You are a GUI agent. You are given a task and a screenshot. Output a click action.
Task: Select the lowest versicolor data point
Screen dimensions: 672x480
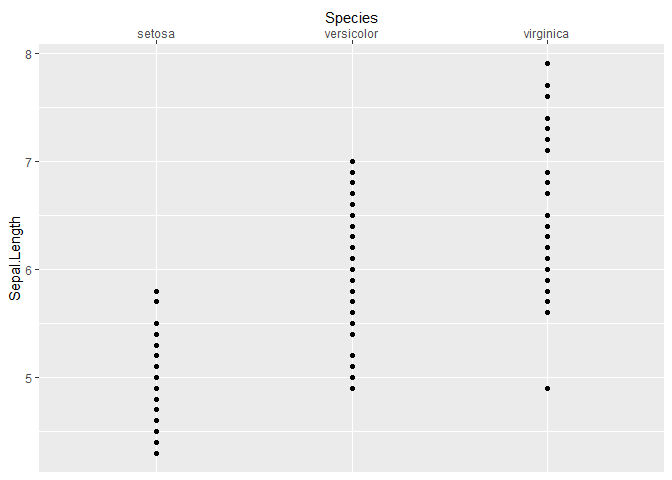coord(352,389)
